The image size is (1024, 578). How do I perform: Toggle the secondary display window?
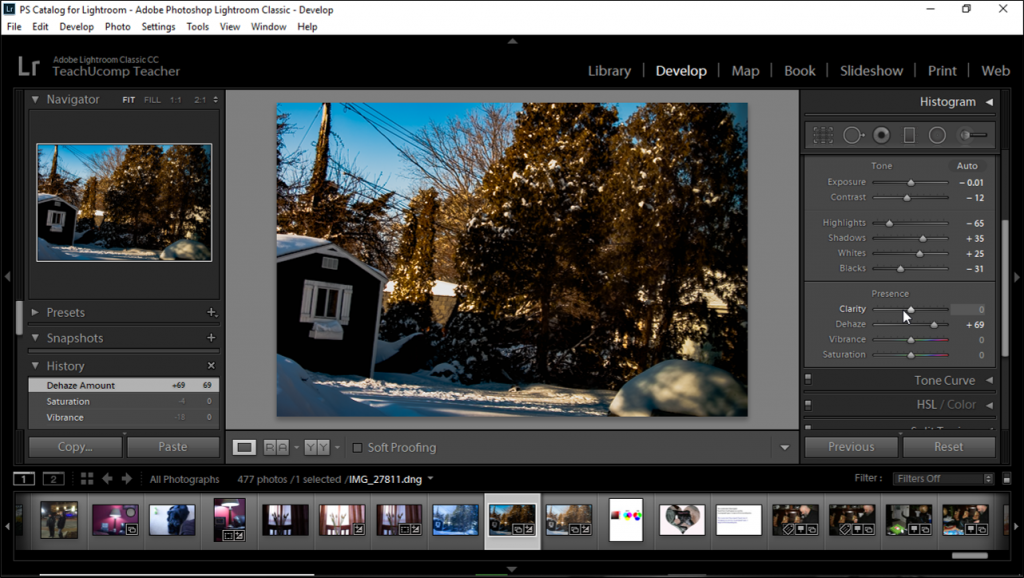[x=53, y=478]
